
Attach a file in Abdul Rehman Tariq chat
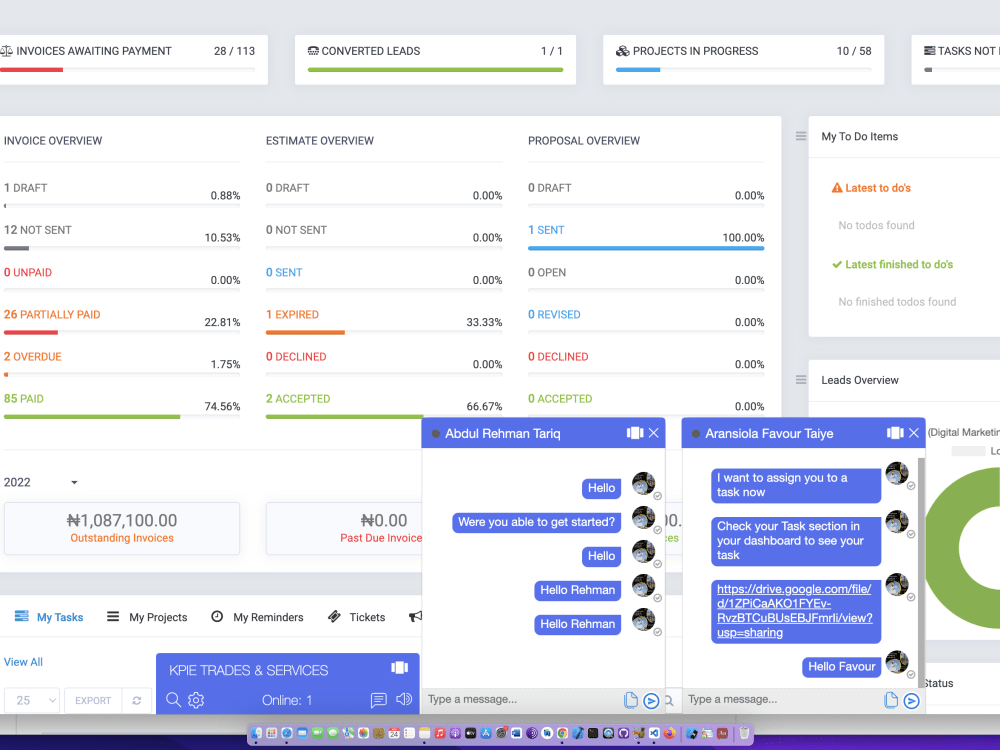pos(631,700)
